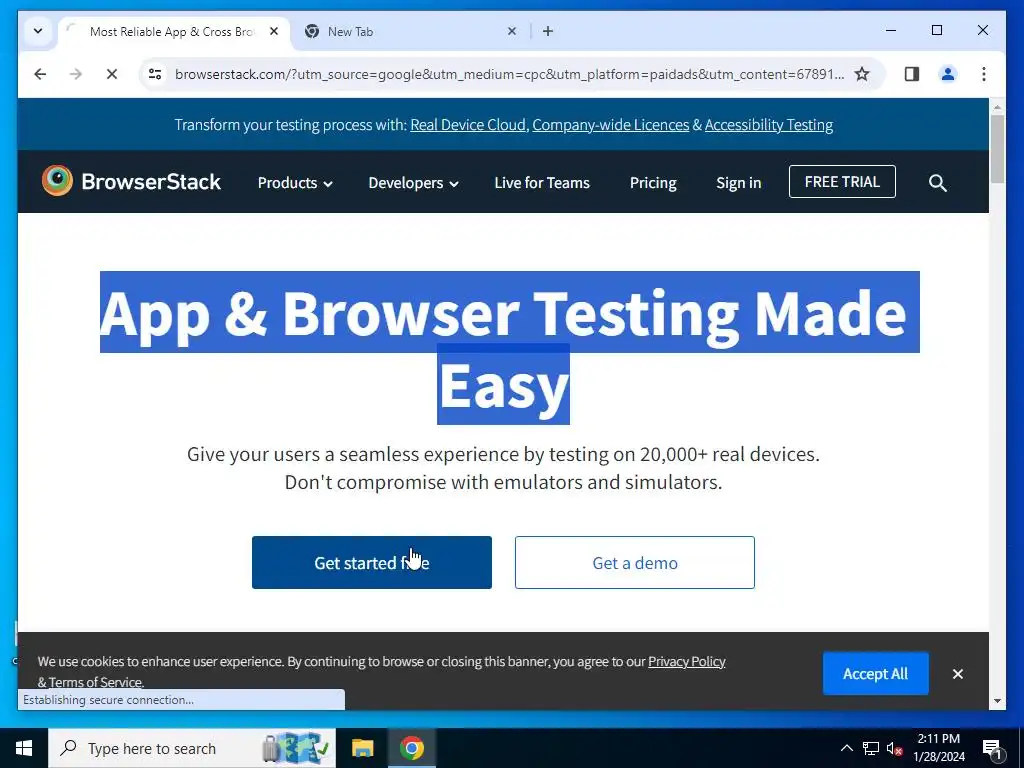
Task: Close the New Tab tab
Action: pos(512,31)
